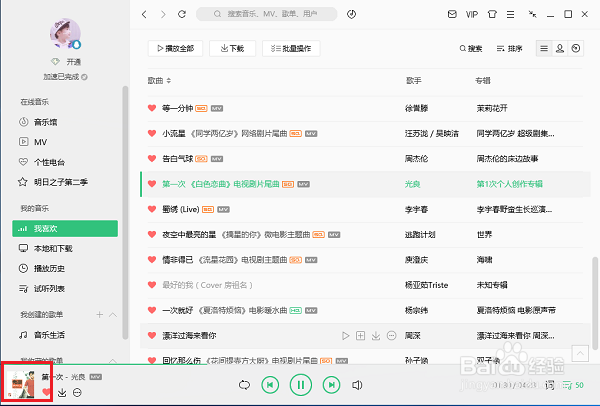Image resolution: width=600 pixels, height=406 pixels.
Task: Open play queue showing 50
Action: [x=573, y=385]
